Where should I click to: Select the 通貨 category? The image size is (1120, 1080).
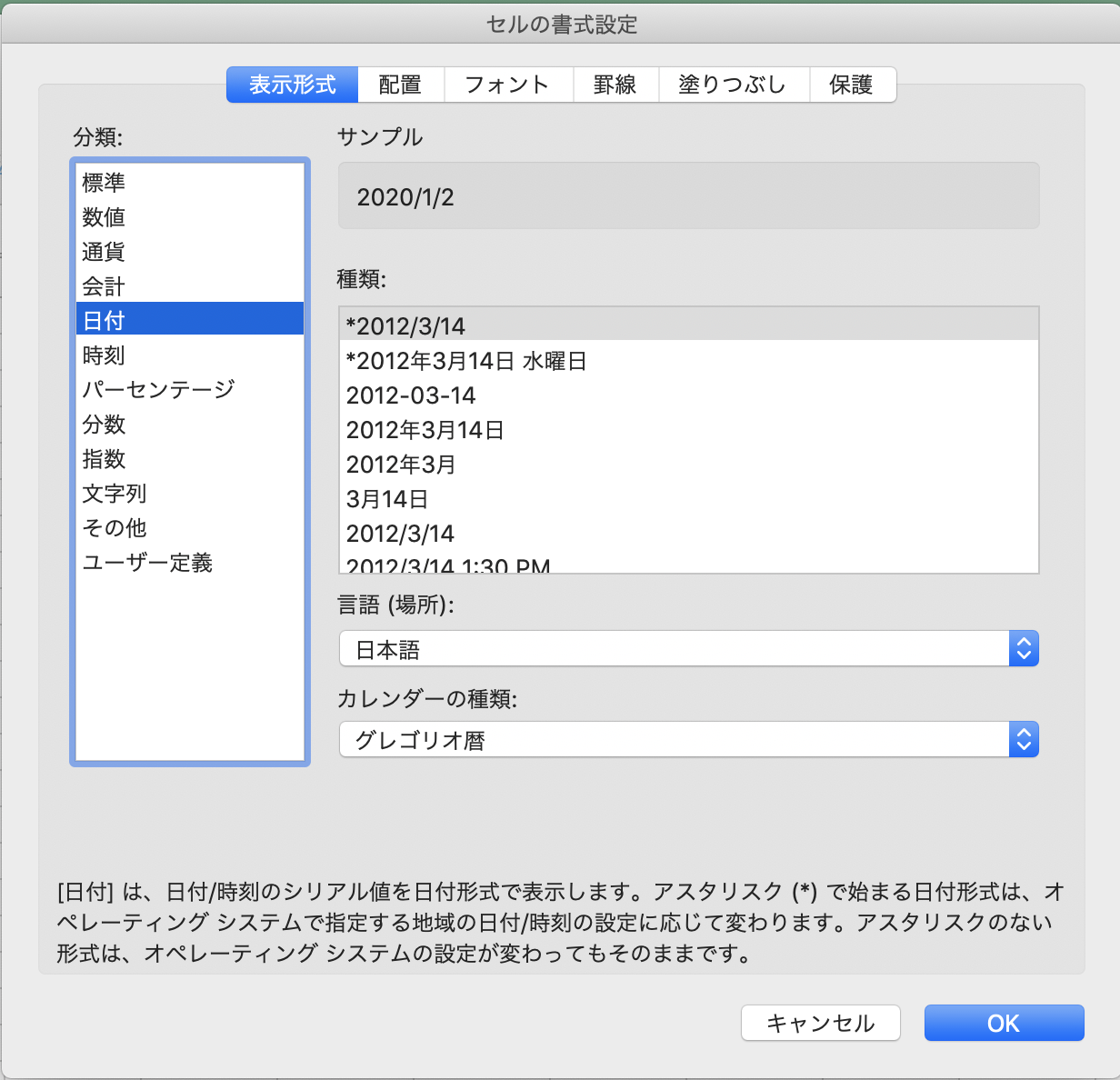coord(104,252)
